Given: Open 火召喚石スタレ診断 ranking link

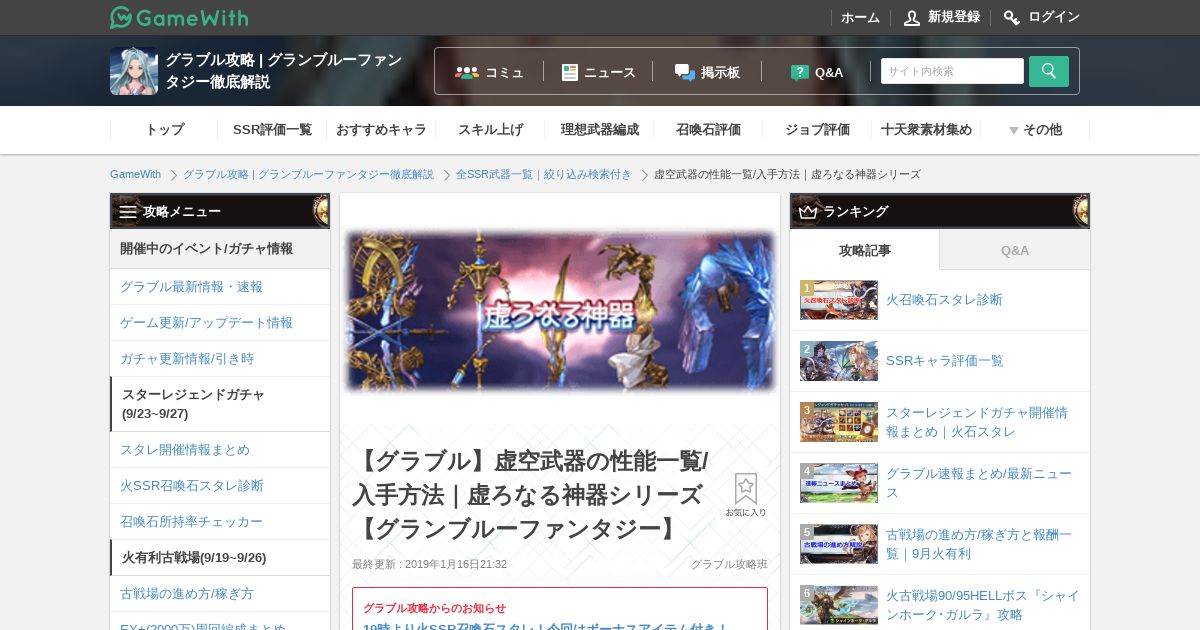Looking at the screenshot, I should point(944,300).
